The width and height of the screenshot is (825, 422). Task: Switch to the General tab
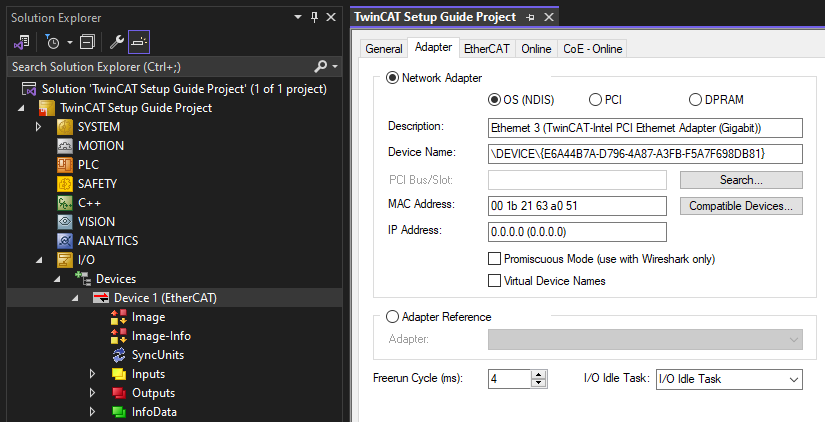[x=384, y=49]
